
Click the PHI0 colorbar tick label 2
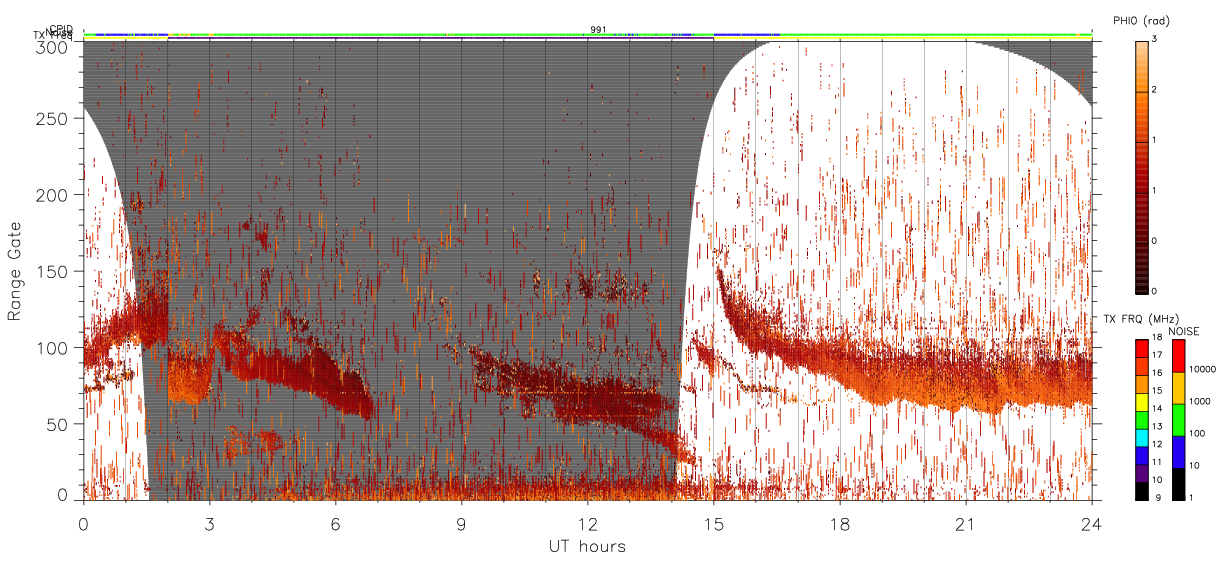point(1154,90)
